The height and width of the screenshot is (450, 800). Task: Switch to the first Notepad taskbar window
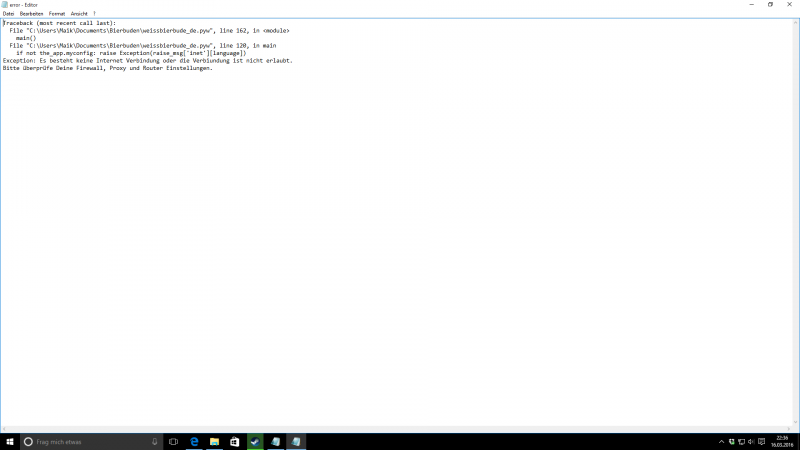(x=276, y=441)
